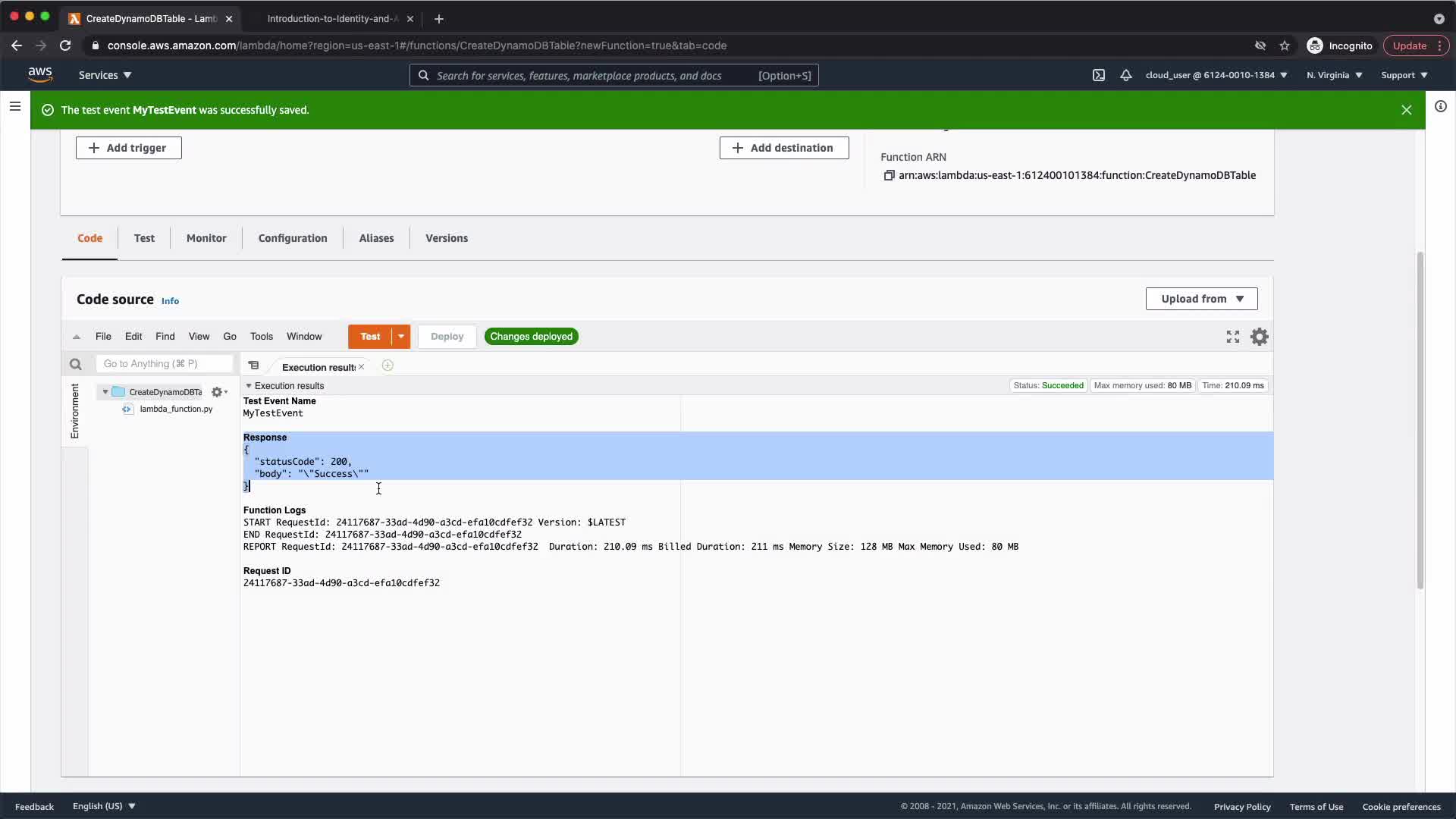Open the Test button dropdown arrow
The image size is (1456, 819).
pyautogui.click(x=401, y=337)
